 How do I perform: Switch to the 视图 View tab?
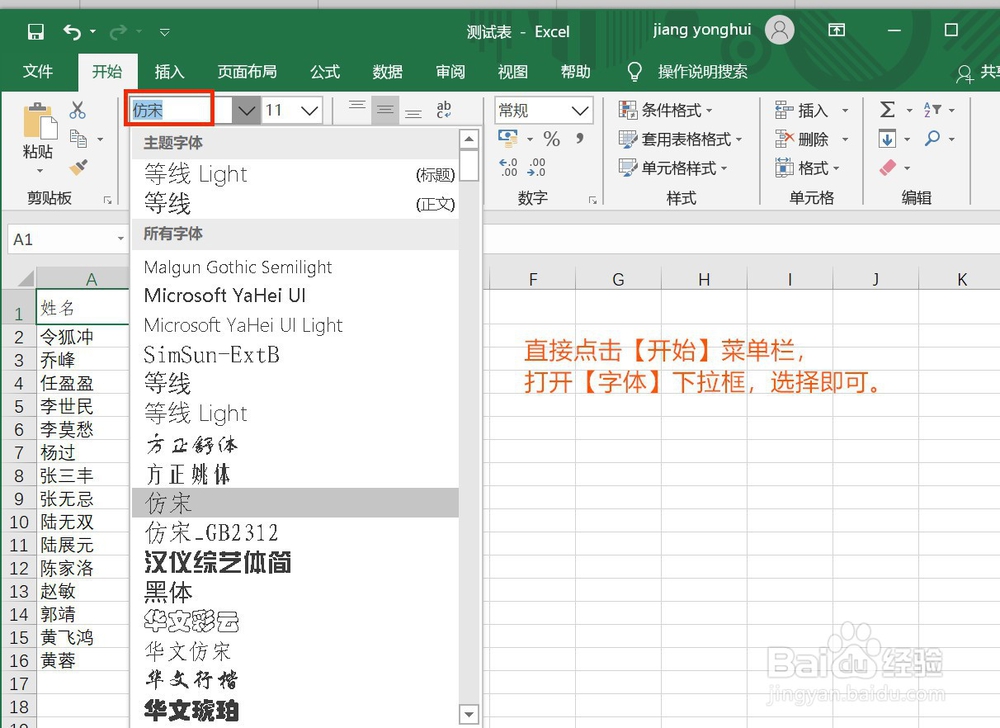coord(512,72)
